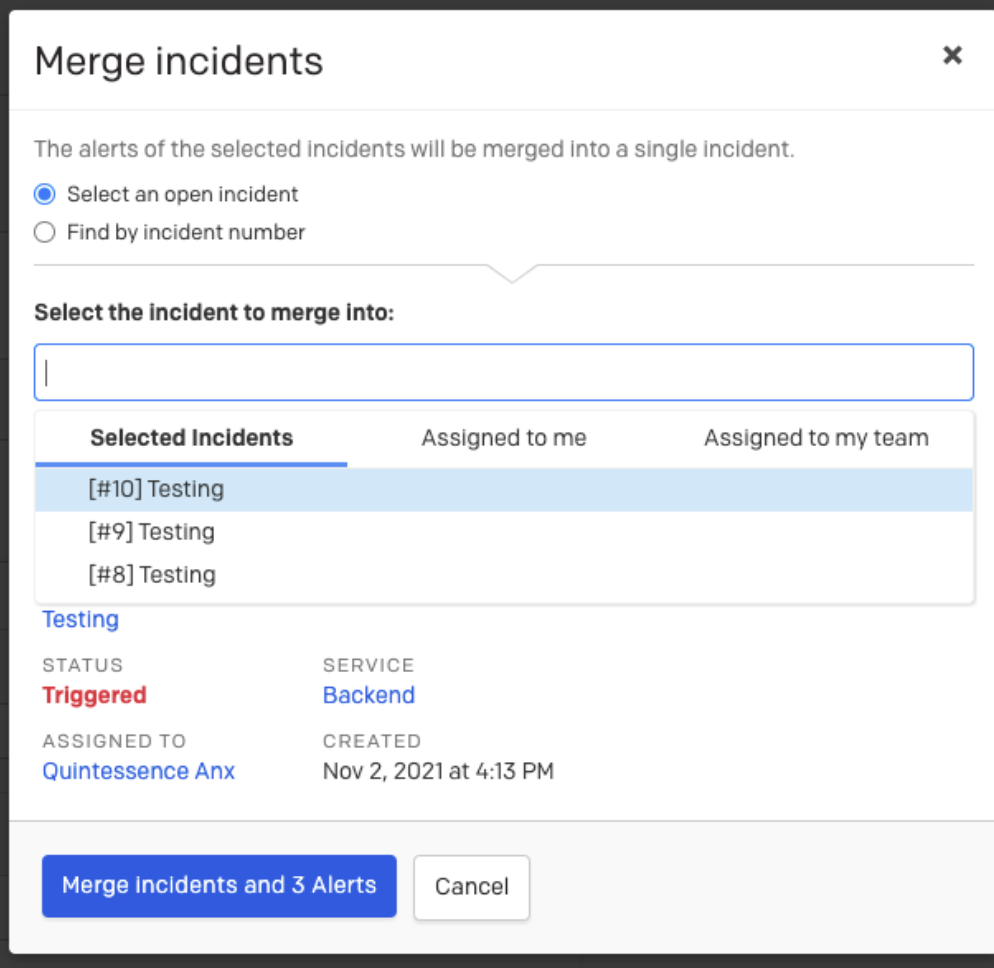The height and width of the screenshot is (968, 994).
Task: Switch to the Selected Incidents tab
Action: tap(191, 438)
